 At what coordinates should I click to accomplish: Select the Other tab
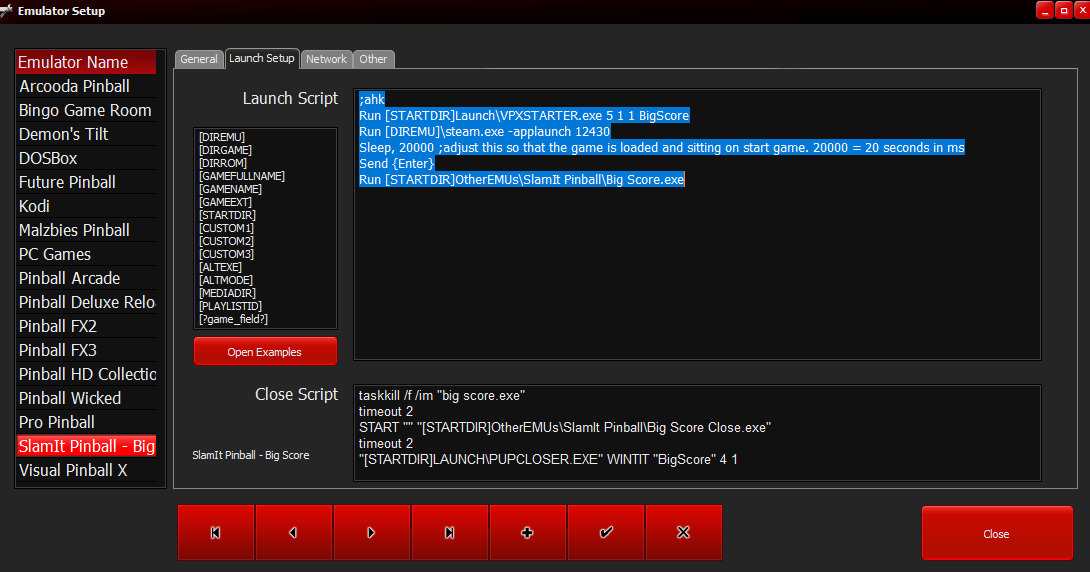point(373,59)
